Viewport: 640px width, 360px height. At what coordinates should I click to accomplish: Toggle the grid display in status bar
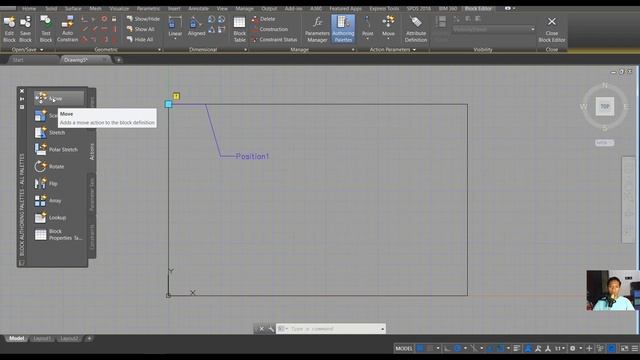click(x=420, y=348)
